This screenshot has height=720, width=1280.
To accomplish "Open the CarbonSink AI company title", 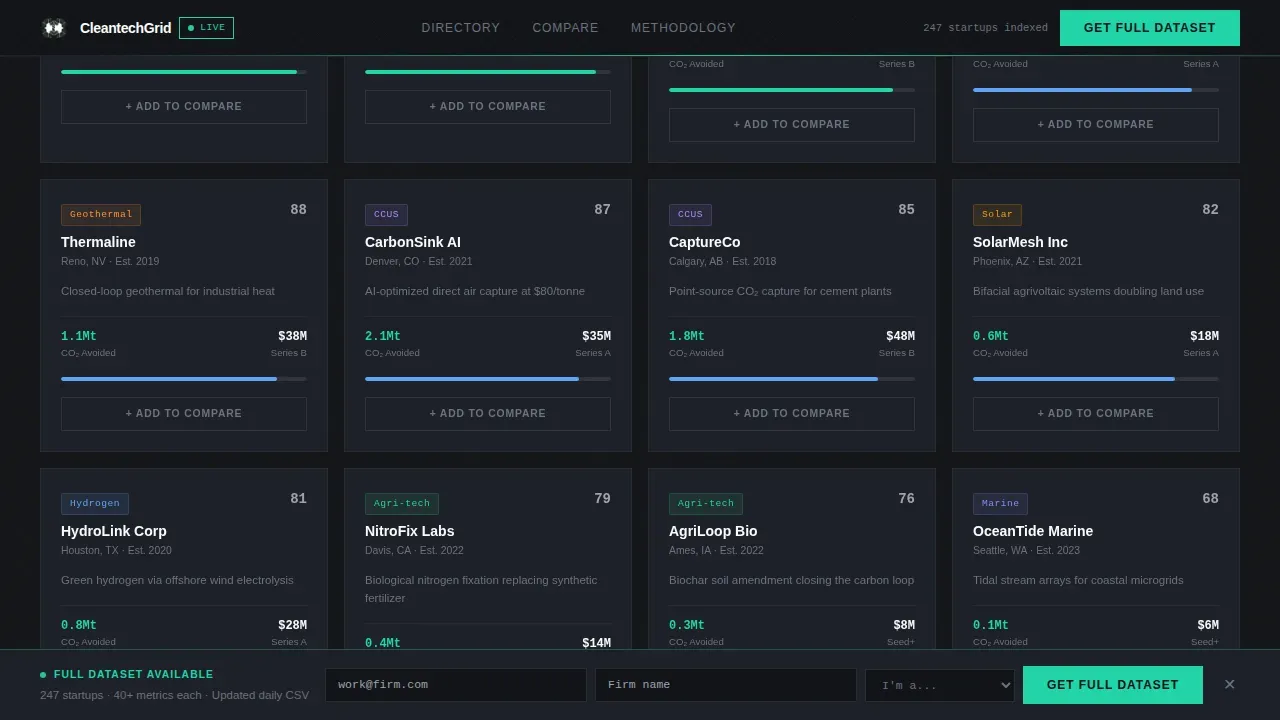I will [413, 242].
